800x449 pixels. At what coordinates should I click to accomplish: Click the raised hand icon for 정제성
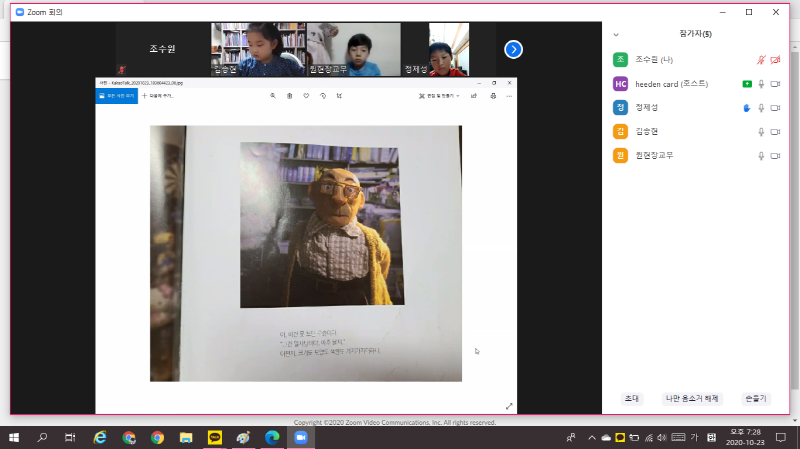click(747, 108)
